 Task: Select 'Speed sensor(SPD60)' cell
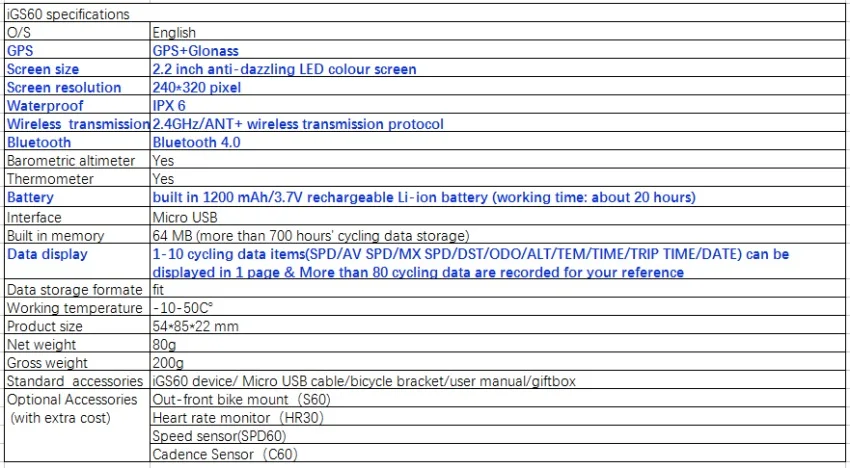pyautogui.click(x=498, y=435)
